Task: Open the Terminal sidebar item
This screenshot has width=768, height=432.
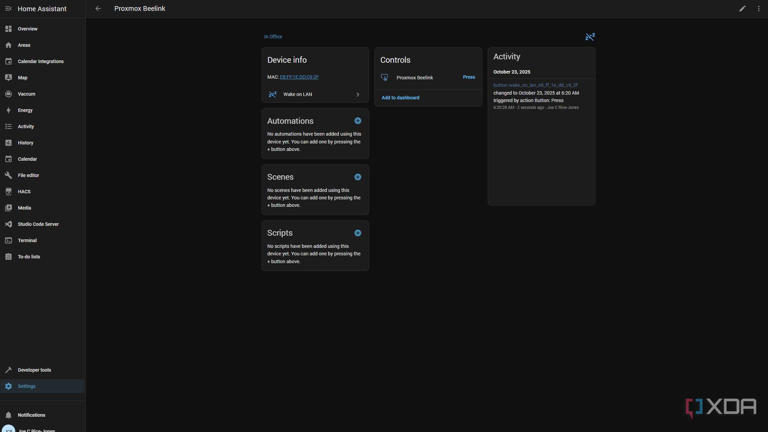Action: pyautogui.click(x=27, y=240)
